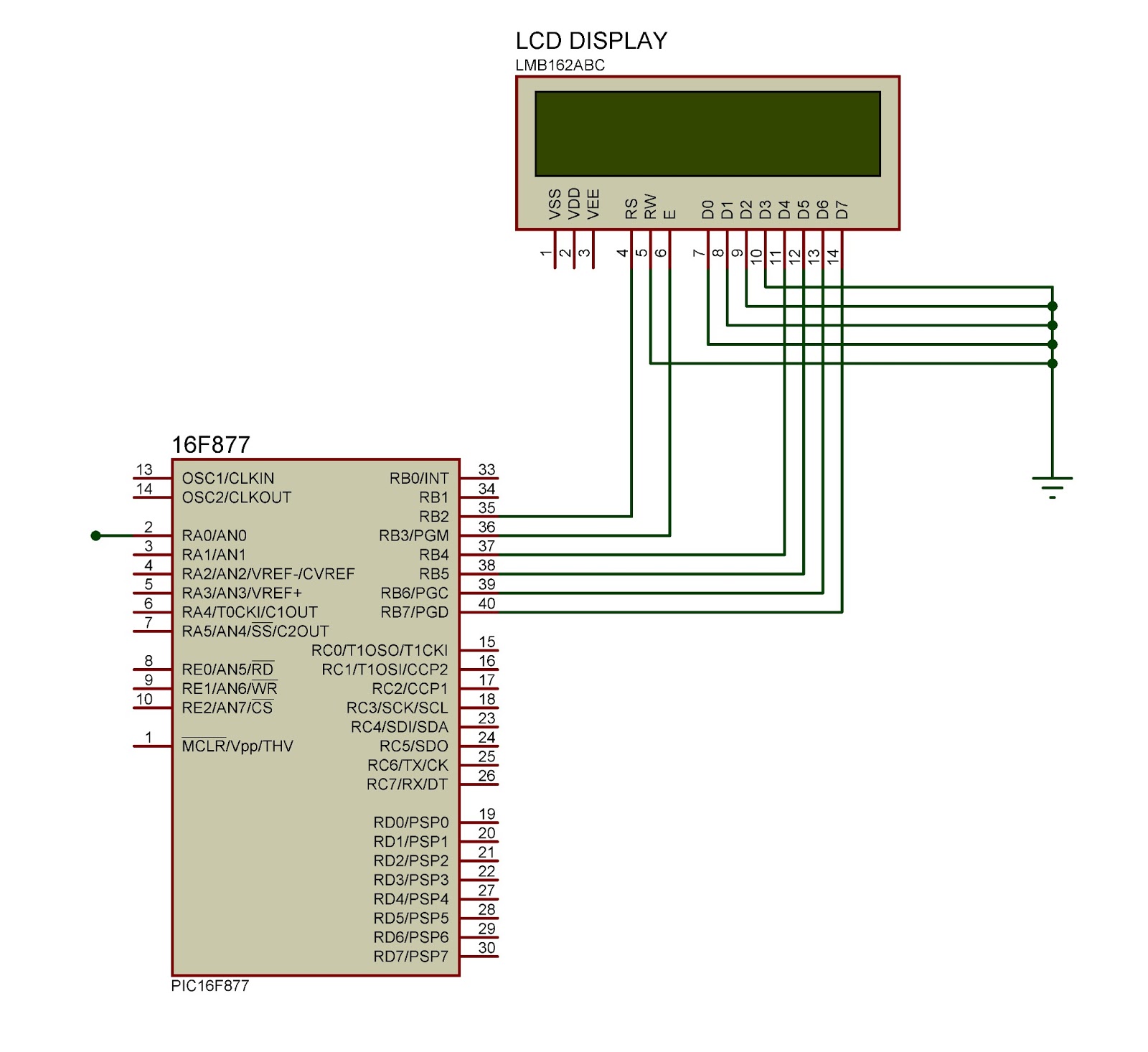
Task: Click the D3 pin label on the LCD
Action: pyautogui.click(x=766, y=210)
